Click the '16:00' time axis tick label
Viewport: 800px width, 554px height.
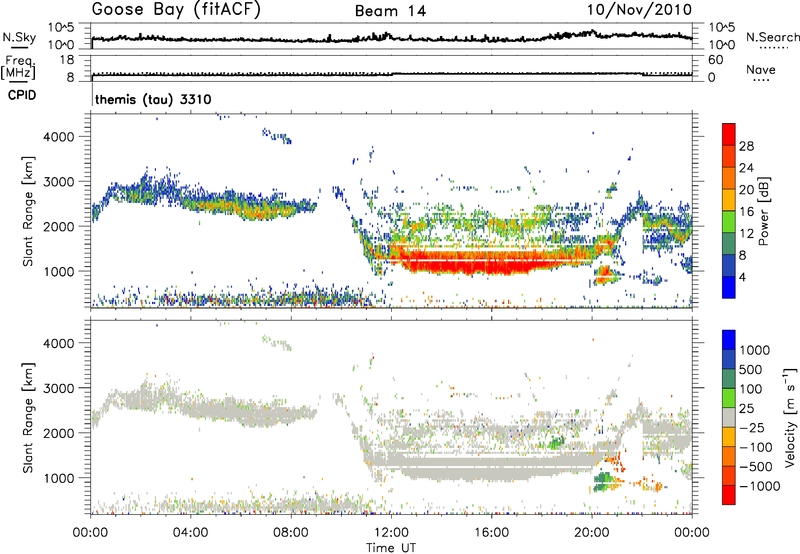pos(491,533)
